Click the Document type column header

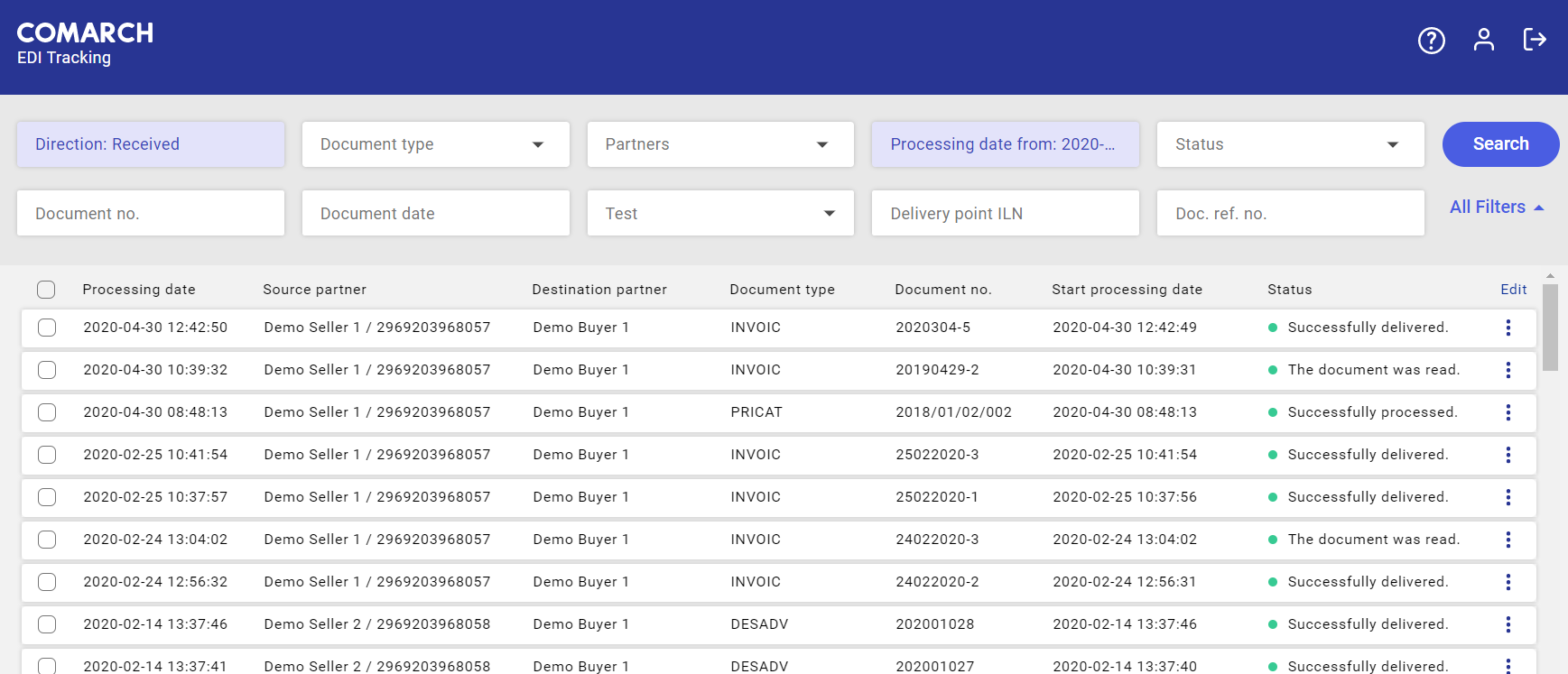[x=782, y=290]
